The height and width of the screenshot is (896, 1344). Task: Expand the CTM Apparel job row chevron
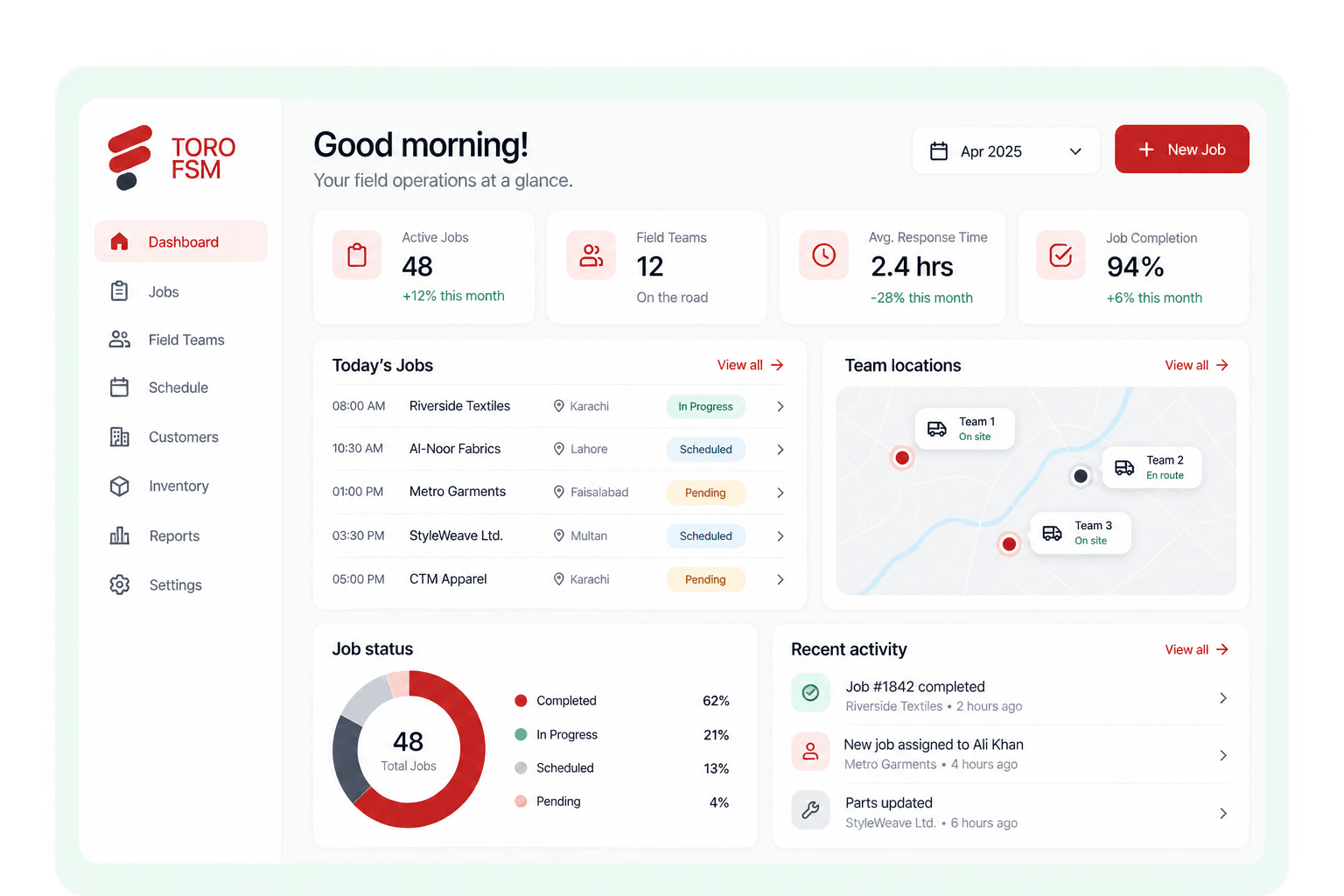[780, 579]
